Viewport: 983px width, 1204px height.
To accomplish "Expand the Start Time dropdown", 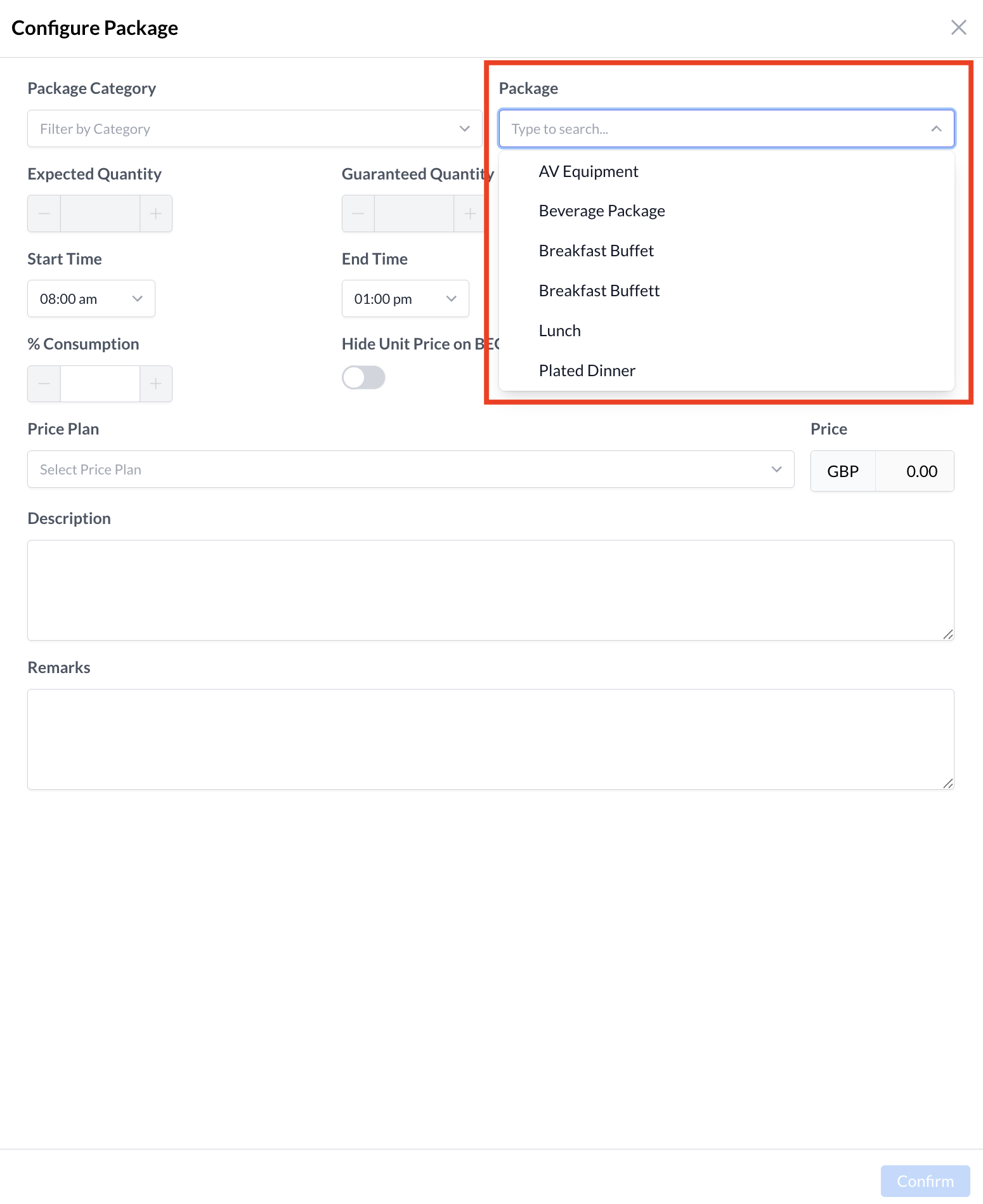I will (x=91, y=299).
